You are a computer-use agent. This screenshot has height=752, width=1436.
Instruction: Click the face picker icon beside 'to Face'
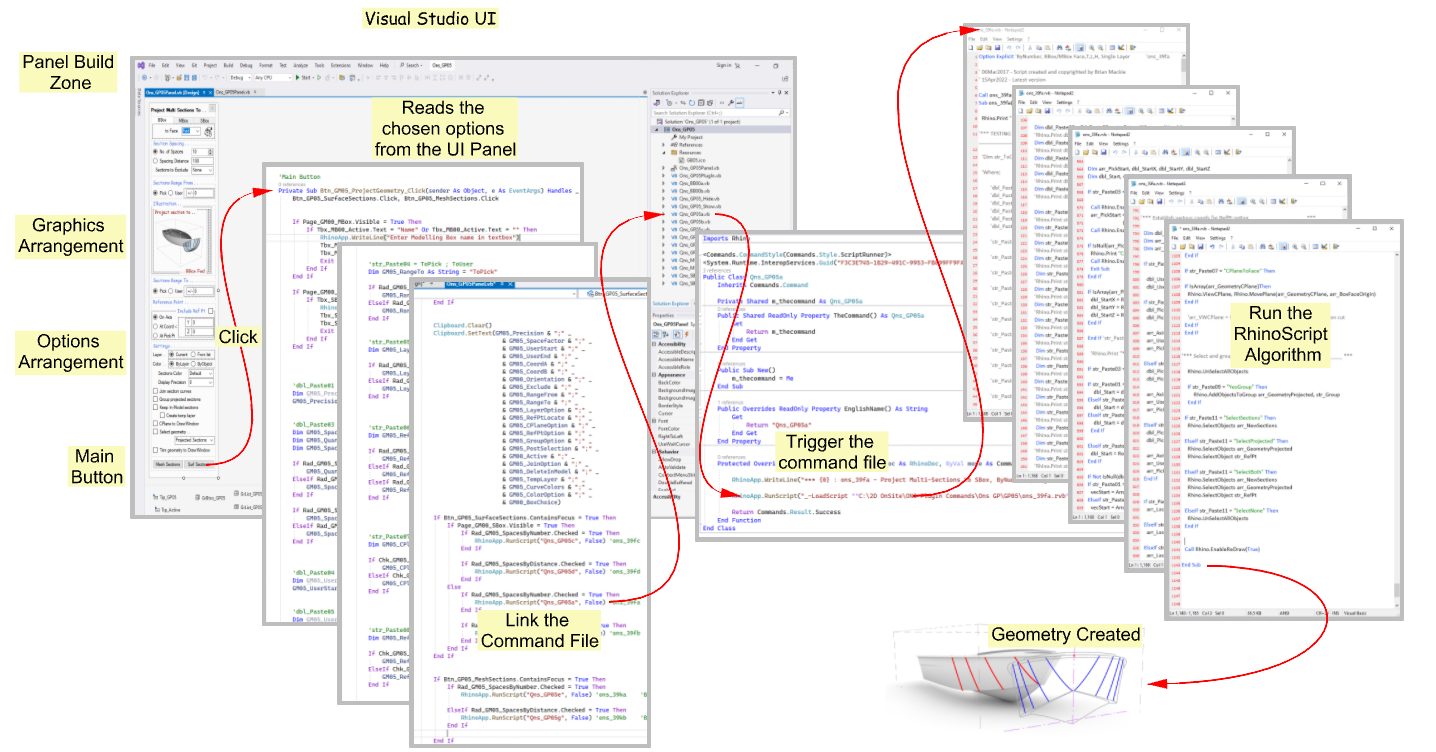coord(208,131)
